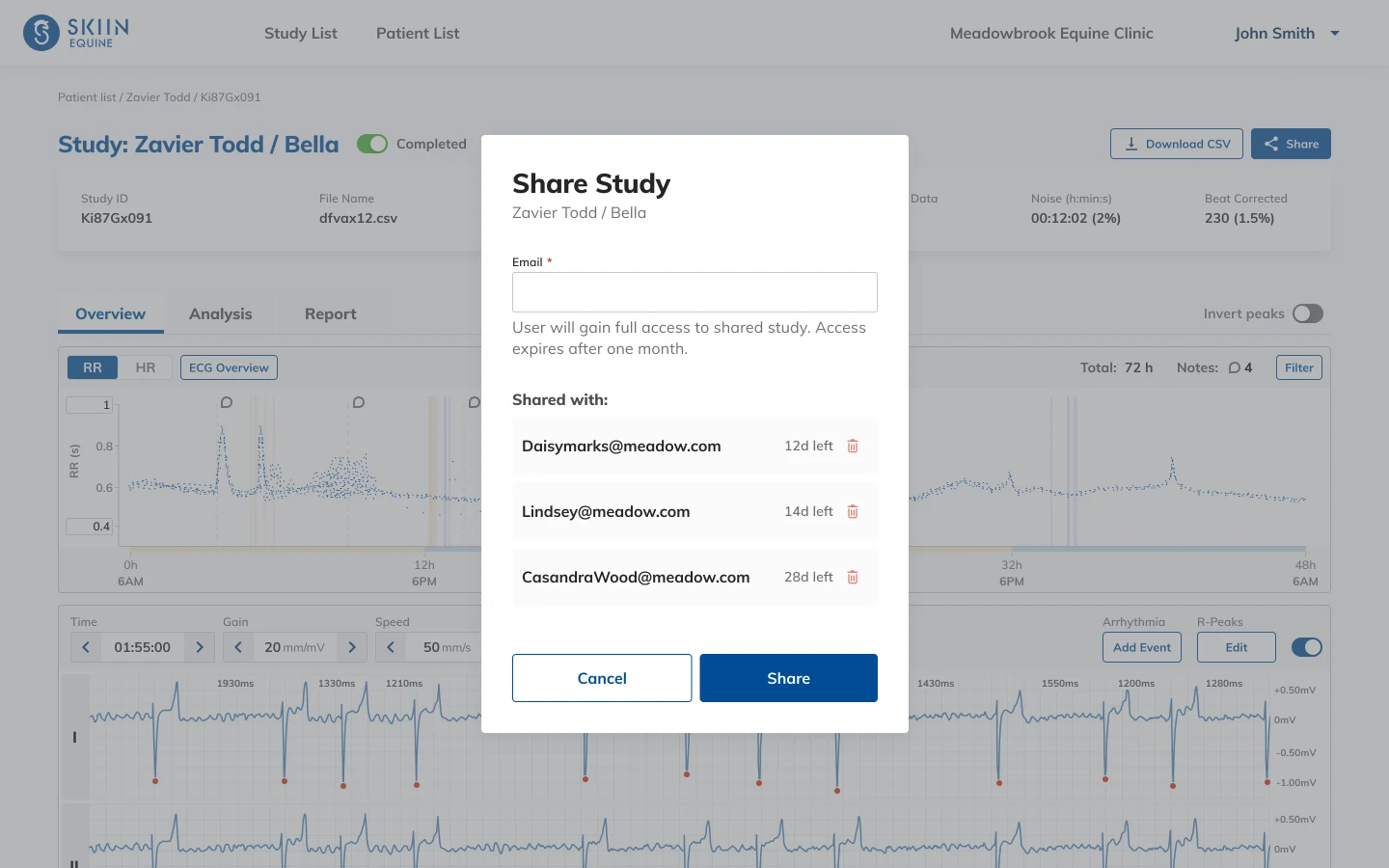This screenshot has height=868, width=1389.
Task: Click the Gain value 20 mm/mV
Action: pos(295,647)
